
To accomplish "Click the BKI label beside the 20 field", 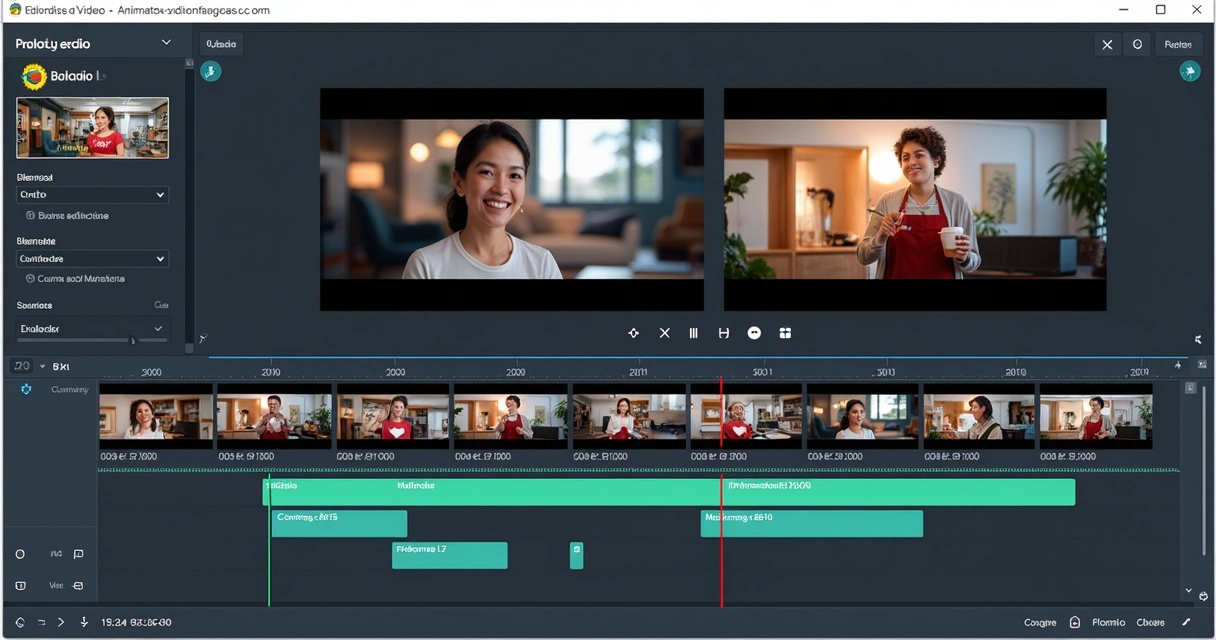I will (61, 367).
